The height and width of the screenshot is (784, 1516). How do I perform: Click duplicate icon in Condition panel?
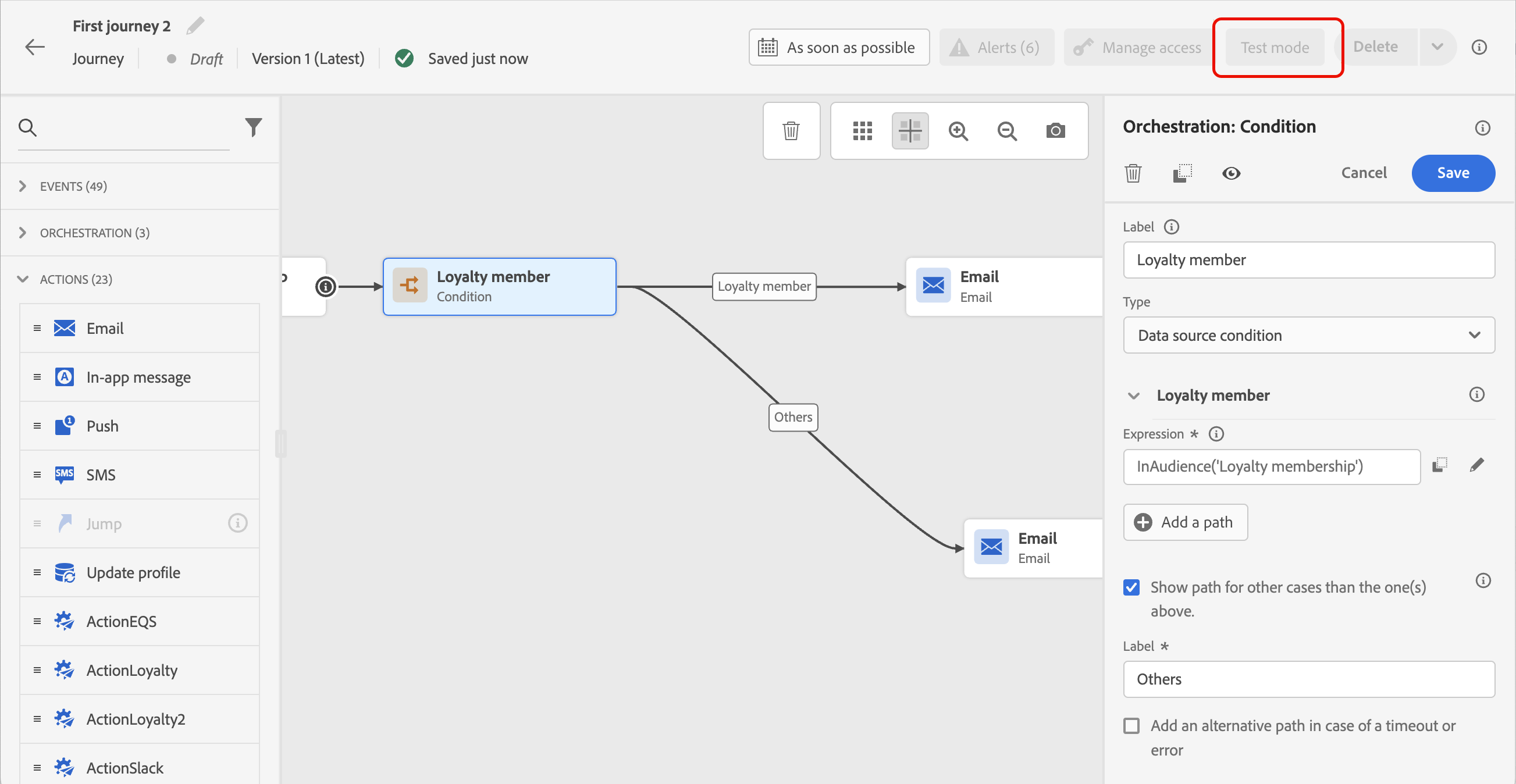tap(1182, 173)
